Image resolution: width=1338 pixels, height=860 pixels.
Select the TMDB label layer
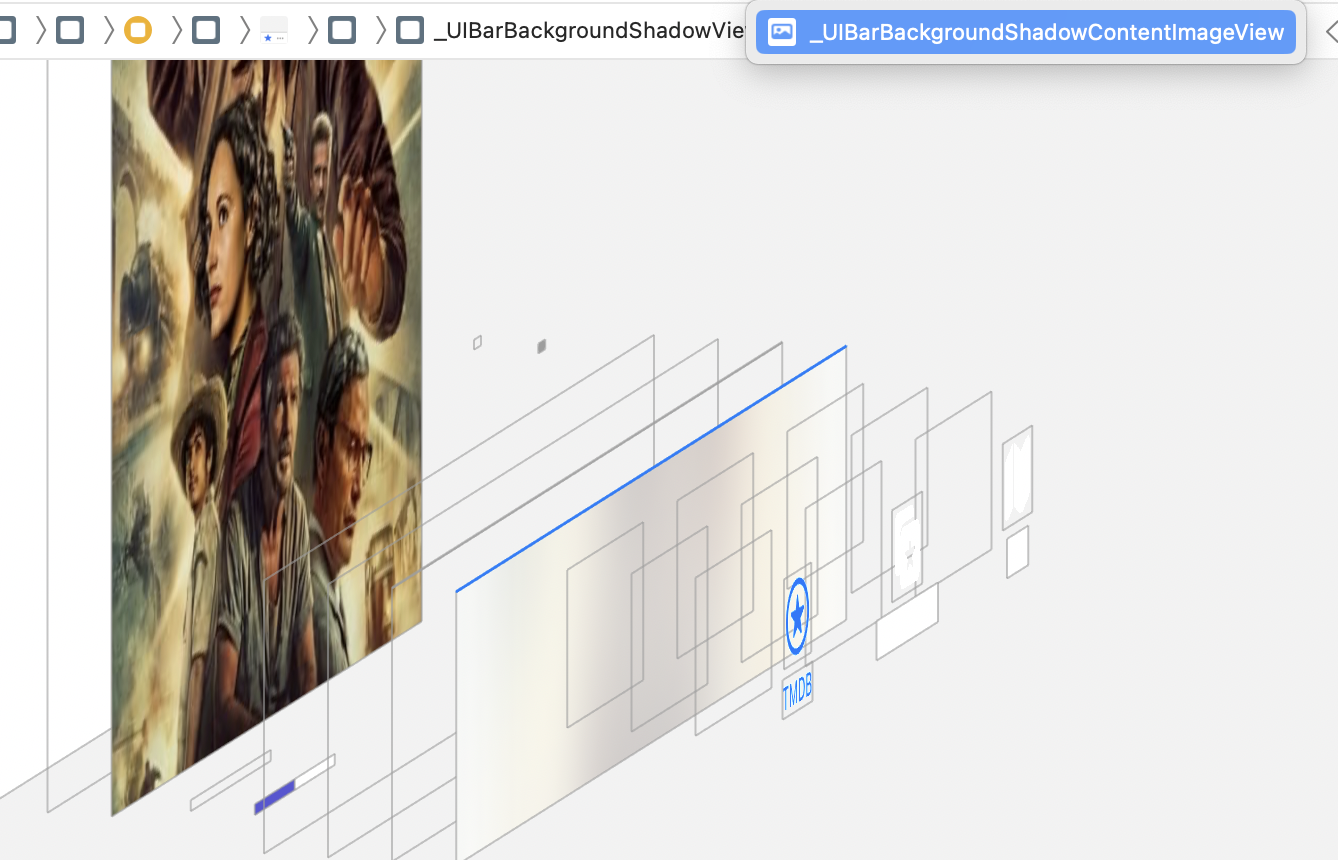(797, 691)
